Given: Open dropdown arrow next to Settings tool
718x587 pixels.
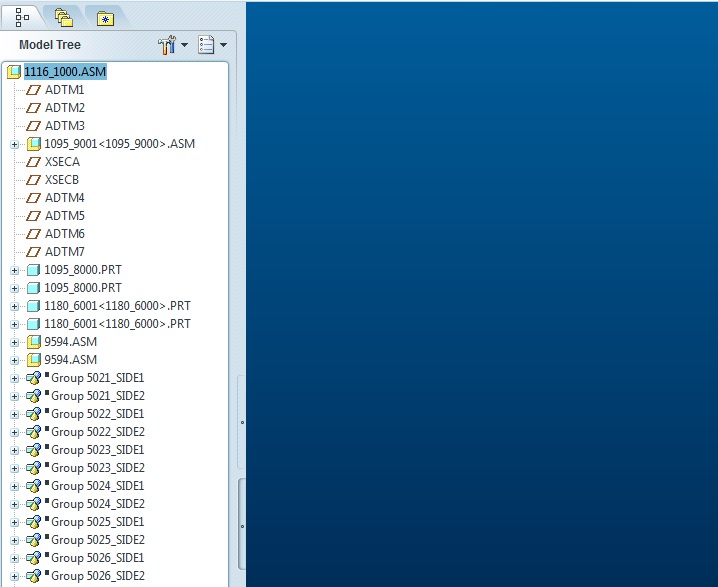Looking at the screenshot, I should click(x=185, y=45).
